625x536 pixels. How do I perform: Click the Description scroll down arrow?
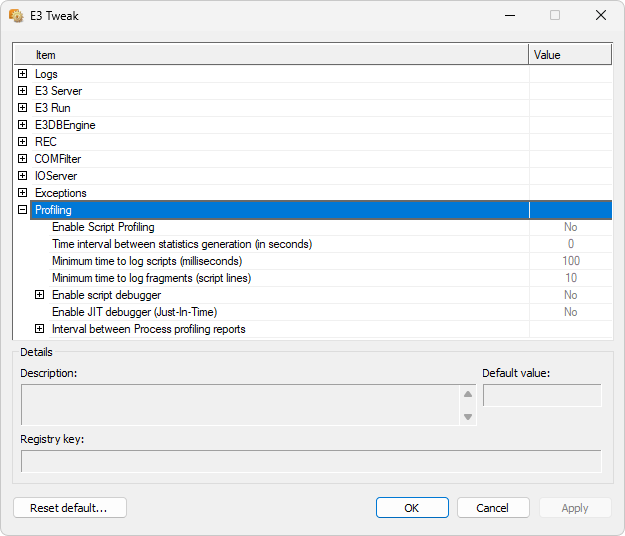pos(468,416)
